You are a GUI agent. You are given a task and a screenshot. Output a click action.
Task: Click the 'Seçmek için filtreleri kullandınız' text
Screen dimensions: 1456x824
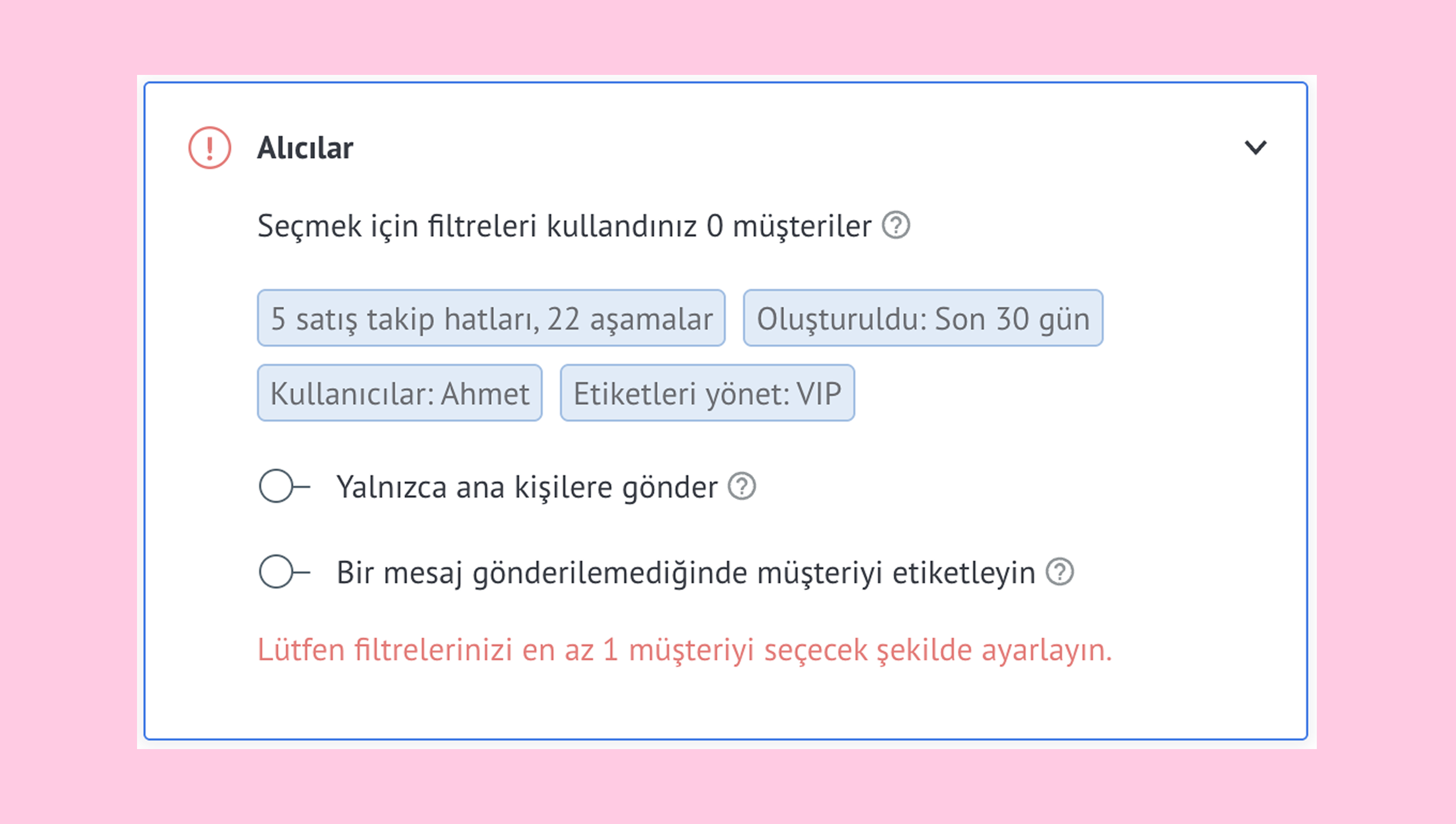[477, 226]
